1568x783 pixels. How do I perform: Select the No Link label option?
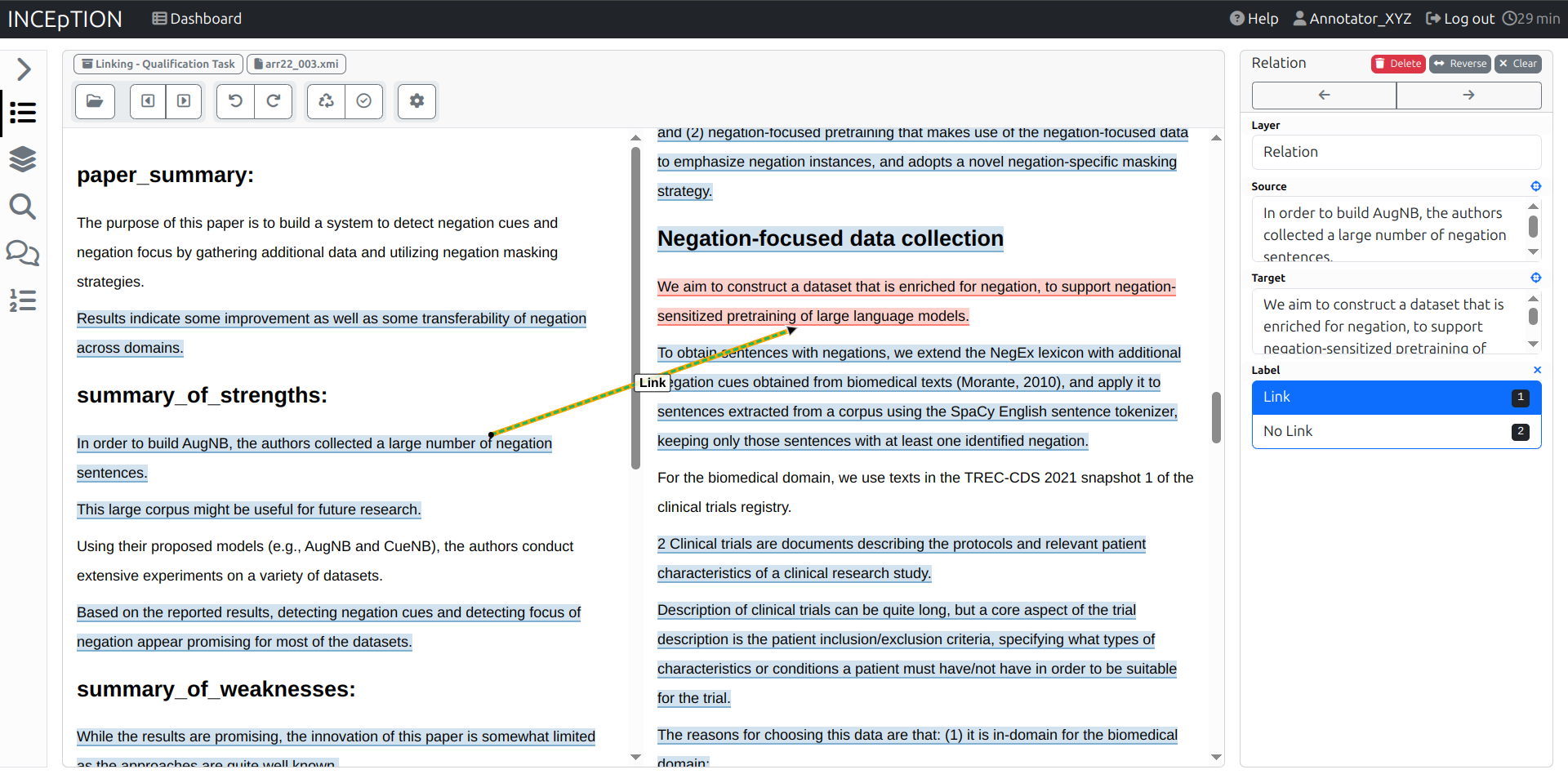(x=1396, y=432)
